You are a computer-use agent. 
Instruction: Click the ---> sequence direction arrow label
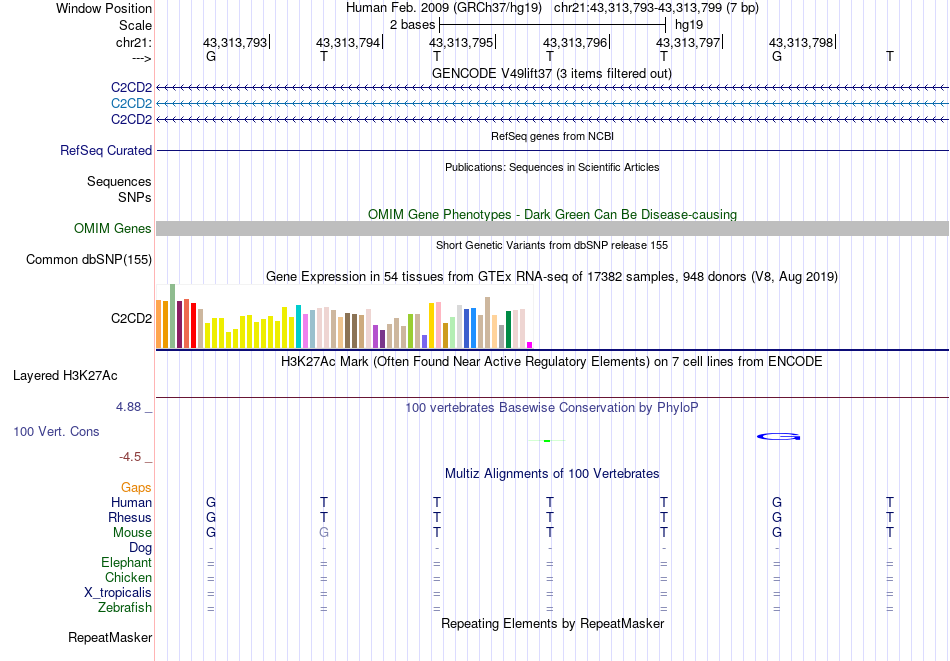(141, 58)
